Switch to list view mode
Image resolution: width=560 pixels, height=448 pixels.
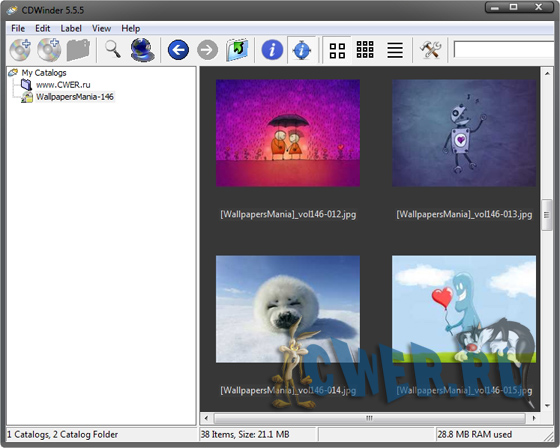395,50
